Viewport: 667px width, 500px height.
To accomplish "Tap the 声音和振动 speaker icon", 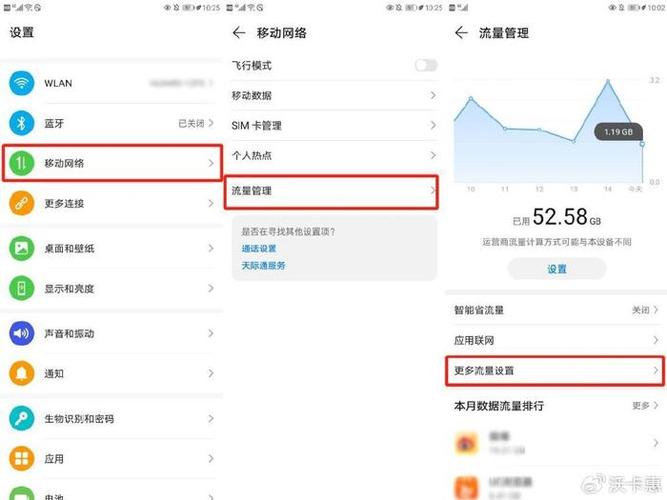I will [x=21, y=333].
